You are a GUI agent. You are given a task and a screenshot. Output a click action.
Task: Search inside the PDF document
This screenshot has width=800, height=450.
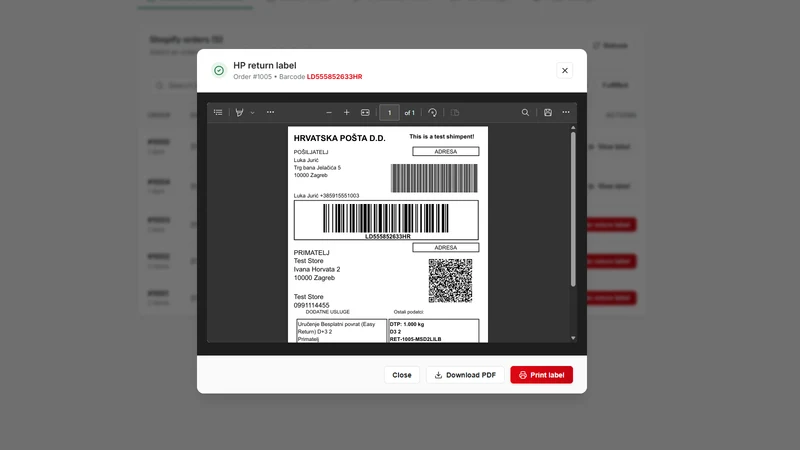(x=525, y=113)
